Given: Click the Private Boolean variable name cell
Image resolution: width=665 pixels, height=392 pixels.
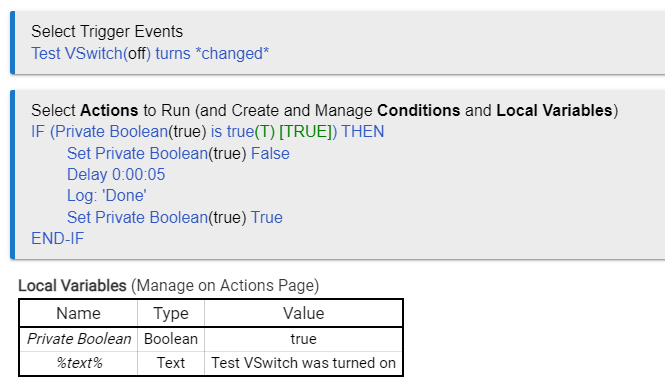Looking at the screenshot, I should click(x=78, y=339).
